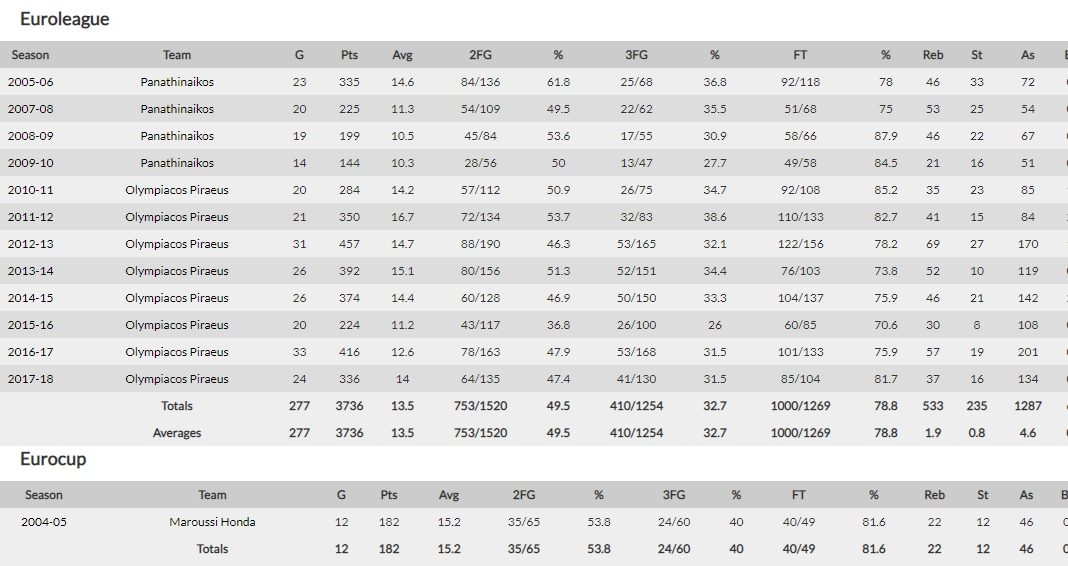1068x566 pixels.
Task: Click the Euroleague Totals row label
Action: click(x=177, y=406)
